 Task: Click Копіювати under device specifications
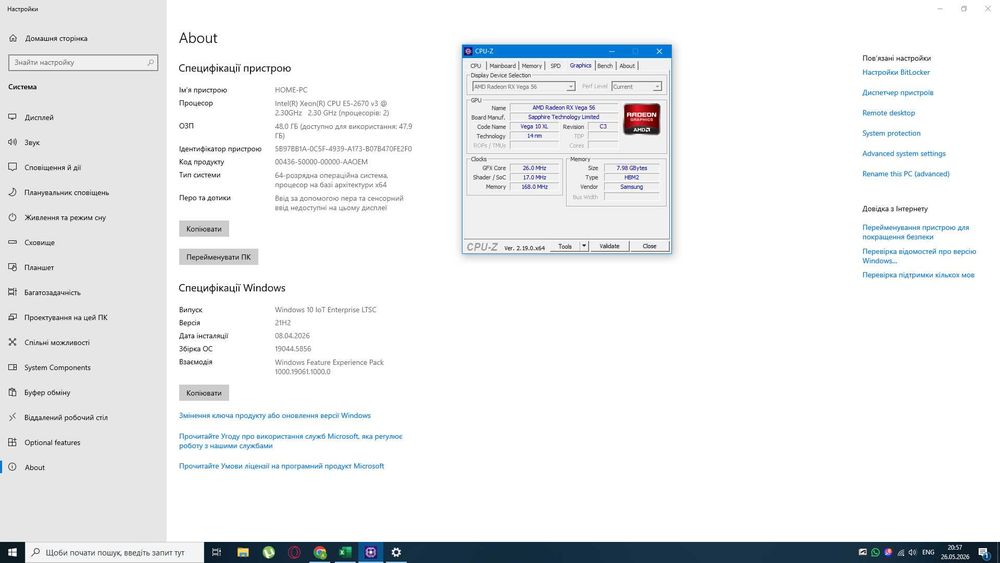coord(204,229)
